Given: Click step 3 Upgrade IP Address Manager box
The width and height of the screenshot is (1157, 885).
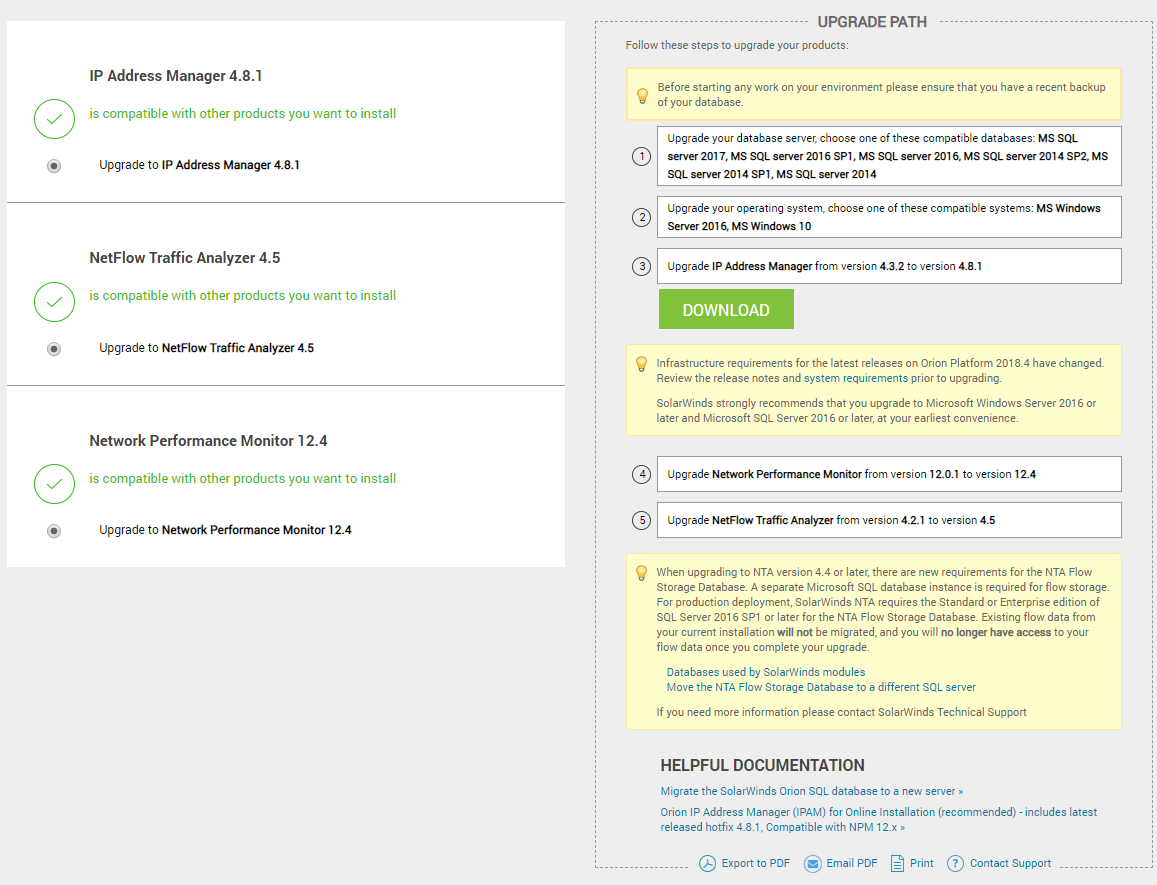Looking at the screenshot, I should pos(889,266).
